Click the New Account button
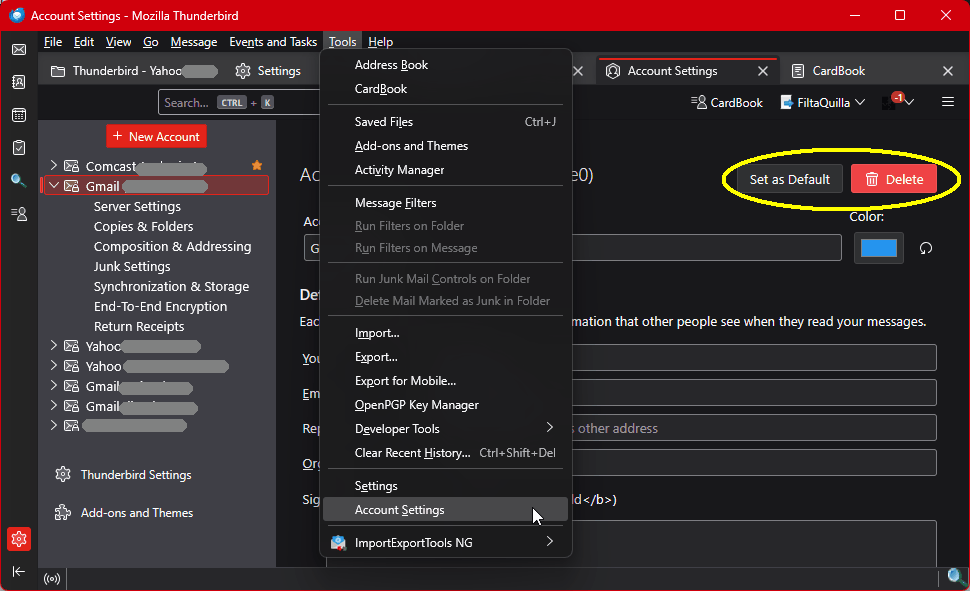Screen dimensions: 970x591 pyautogui.click(x=157, y=136)
